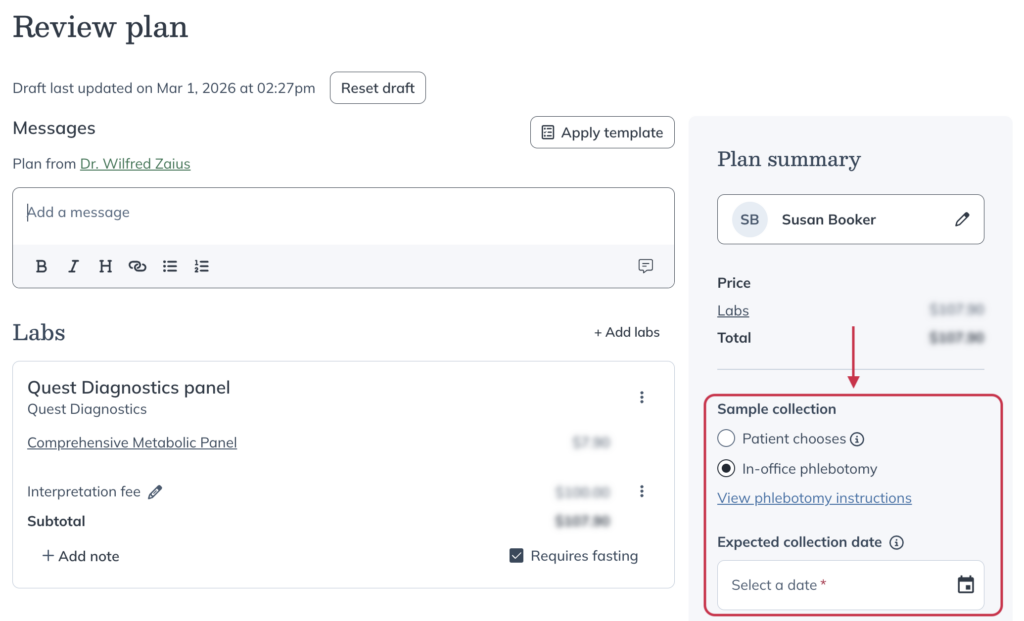View phlebotomy instructions link
Image resolution: width=1024 pixels, height=621 pixels.
tap(814, 498)
